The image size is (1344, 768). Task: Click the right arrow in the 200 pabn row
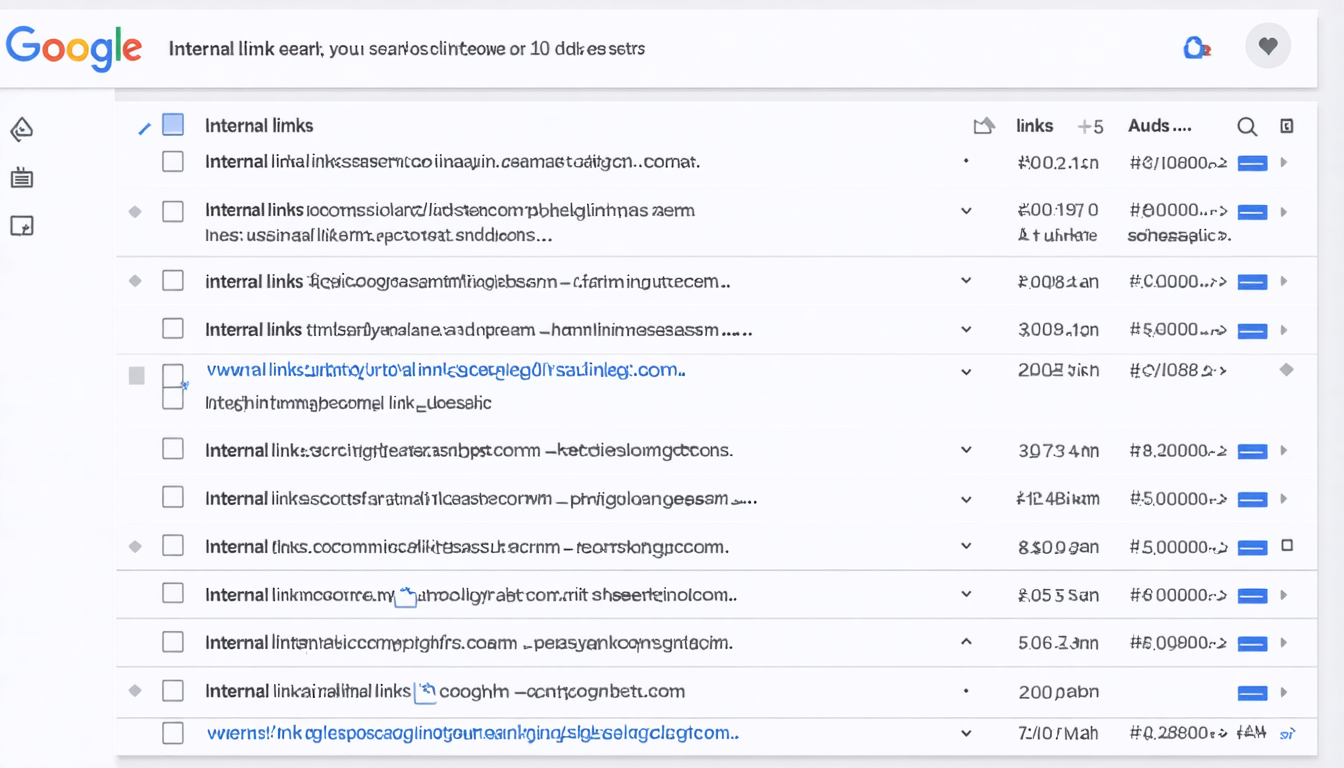click(x=1284, y=692)
